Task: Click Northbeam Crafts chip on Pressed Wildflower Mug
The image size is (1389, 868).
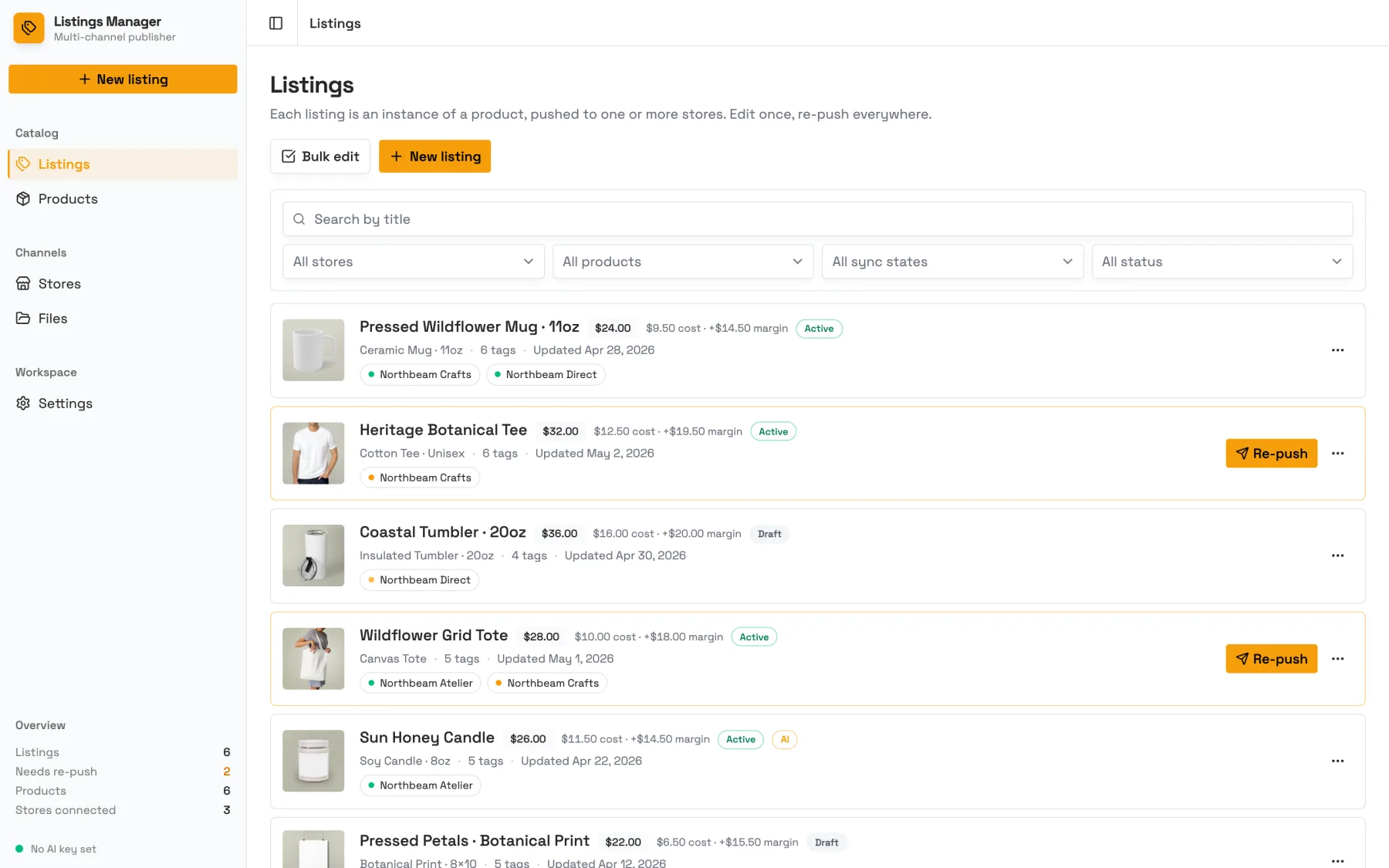Action: [x=420, y=375]
